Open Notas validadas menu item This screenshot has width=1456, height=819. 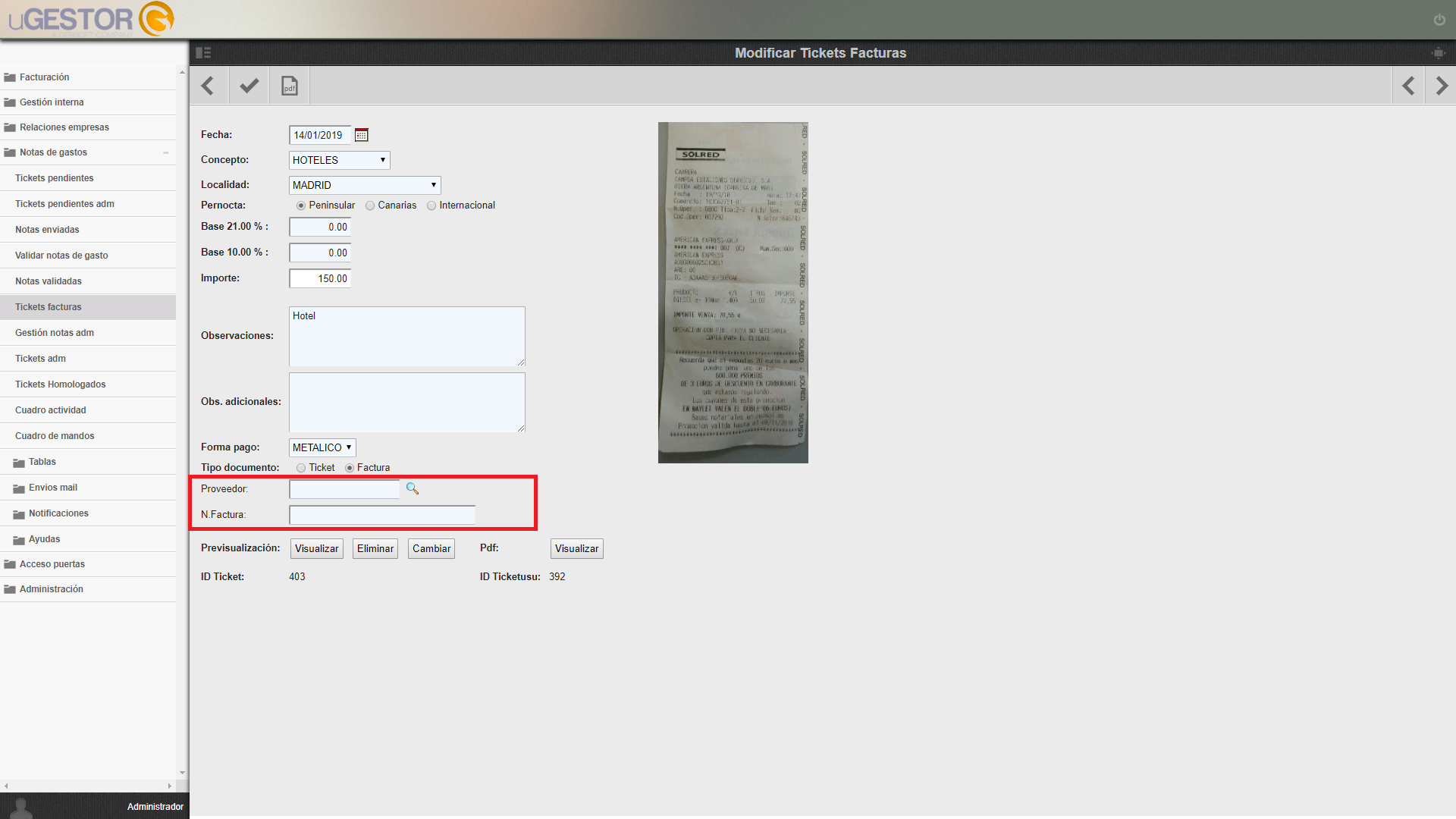pyautogui.click(x=88, y=281)
